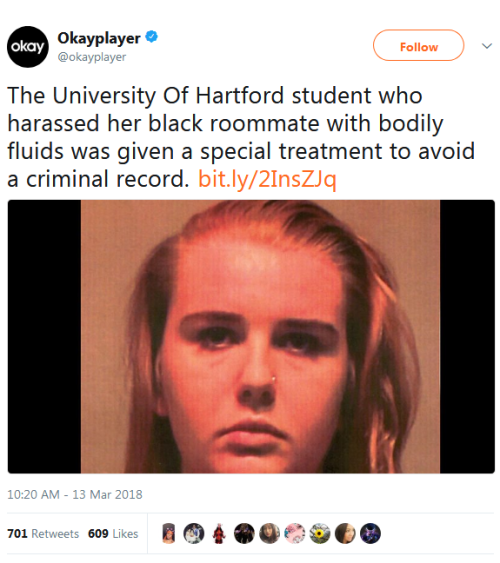Enlarge the tweet's attached photo
The width and height of the screenshot is (500, 563).
coord(251,336)
